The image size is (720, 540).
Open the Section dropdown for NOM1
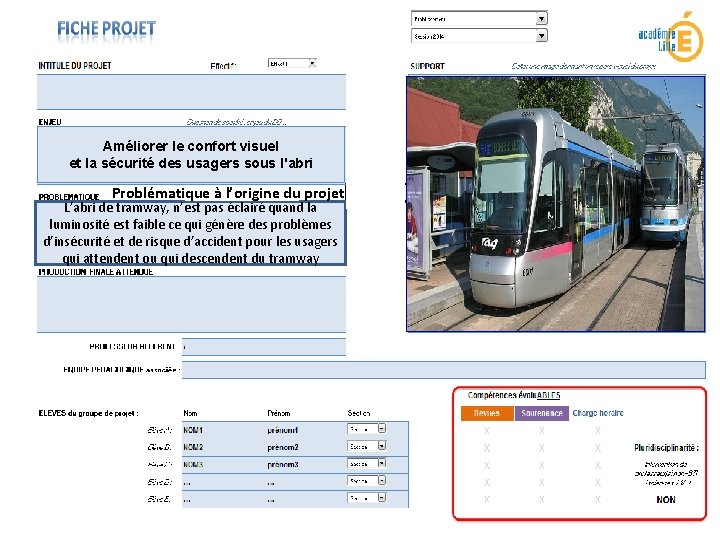[x=367, y=429]
